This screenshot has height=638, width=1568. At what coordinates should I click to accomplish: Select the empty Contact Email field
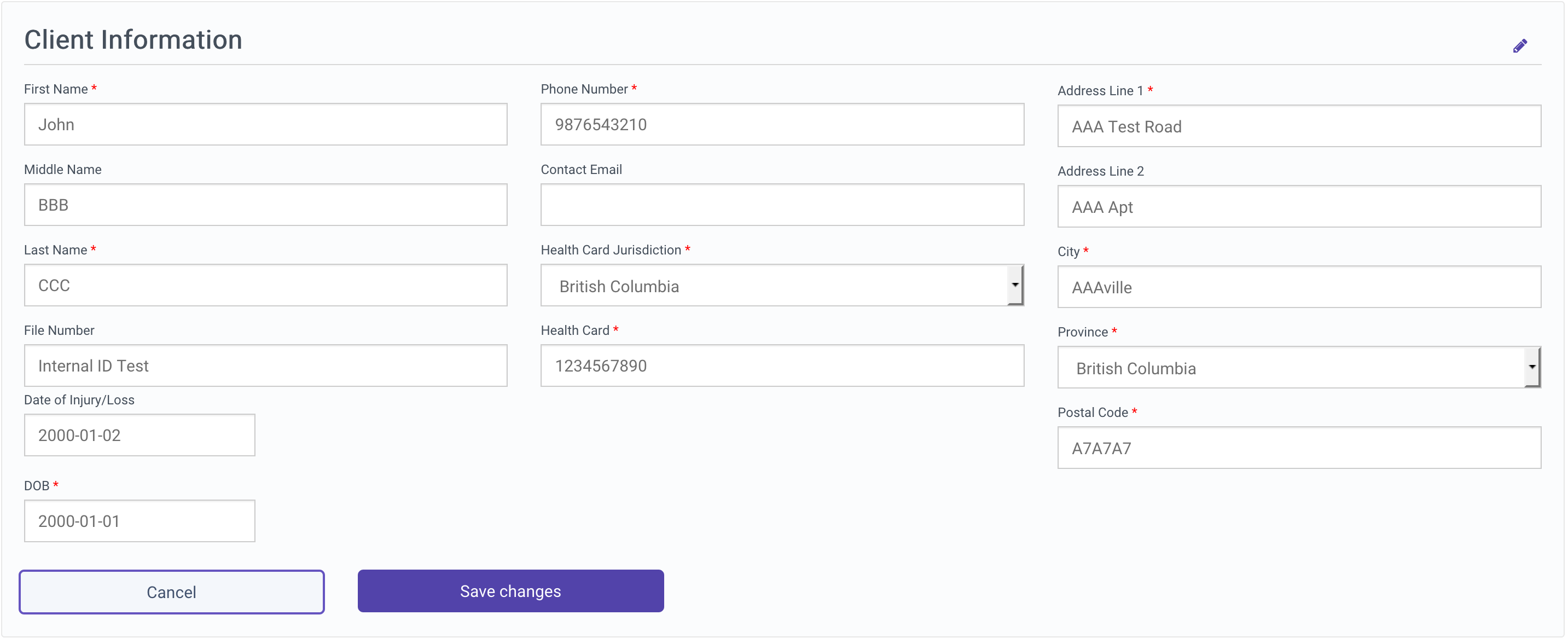(782, 205)
